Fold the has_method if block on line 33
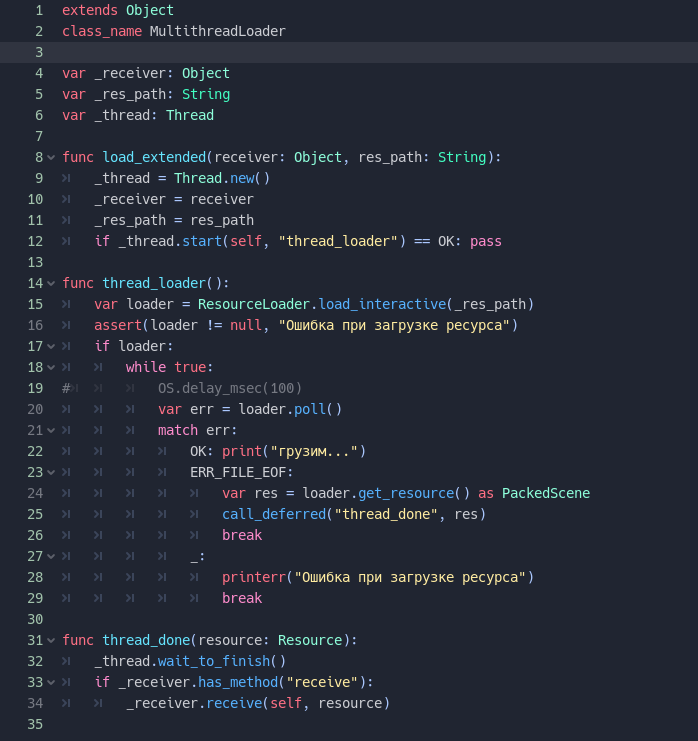The height and width of the screenshot is (741, 698). [x=51, y=682]
